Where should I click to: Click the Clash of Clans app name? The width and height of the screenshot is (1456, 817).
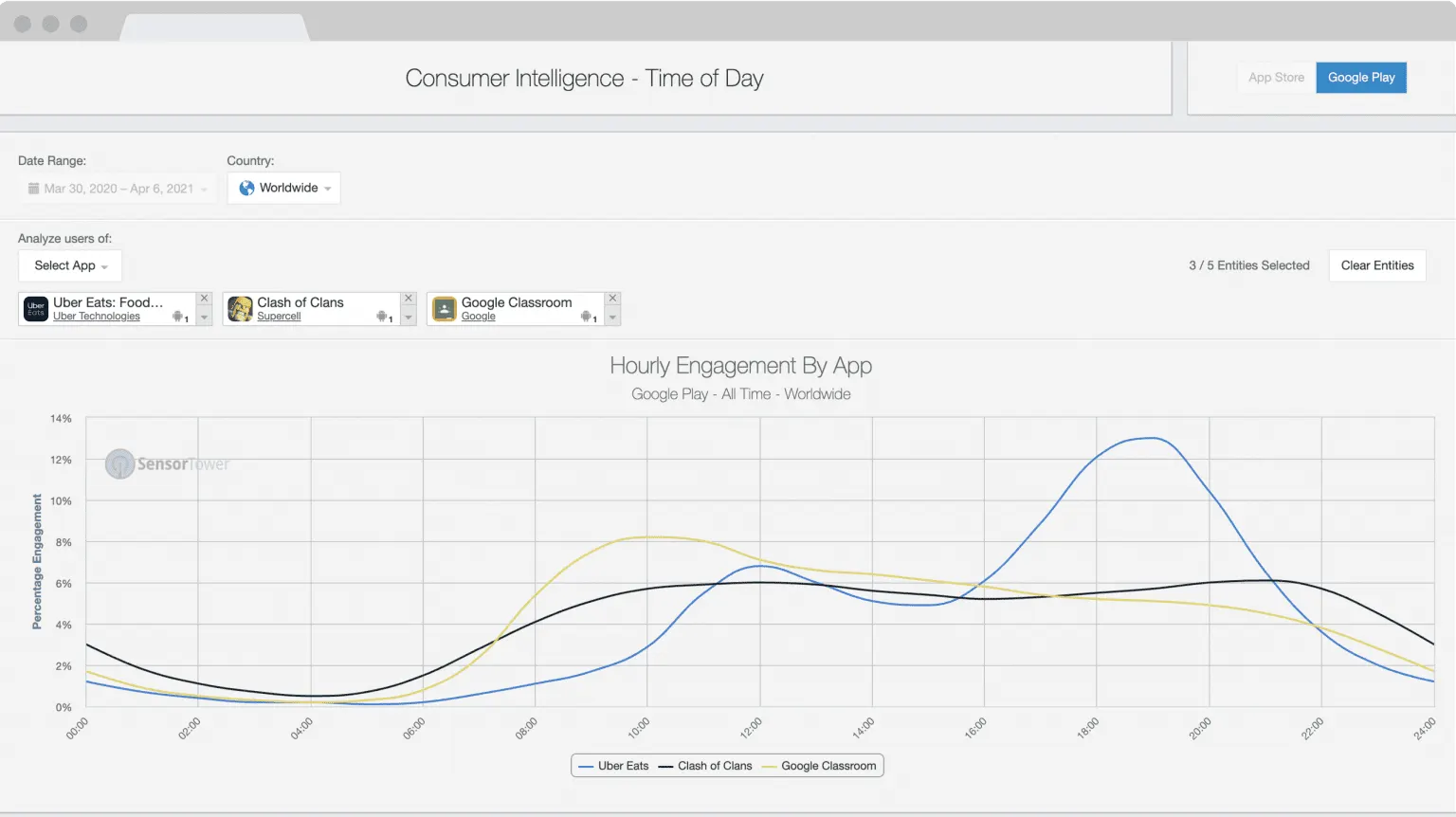pos(300,302)
